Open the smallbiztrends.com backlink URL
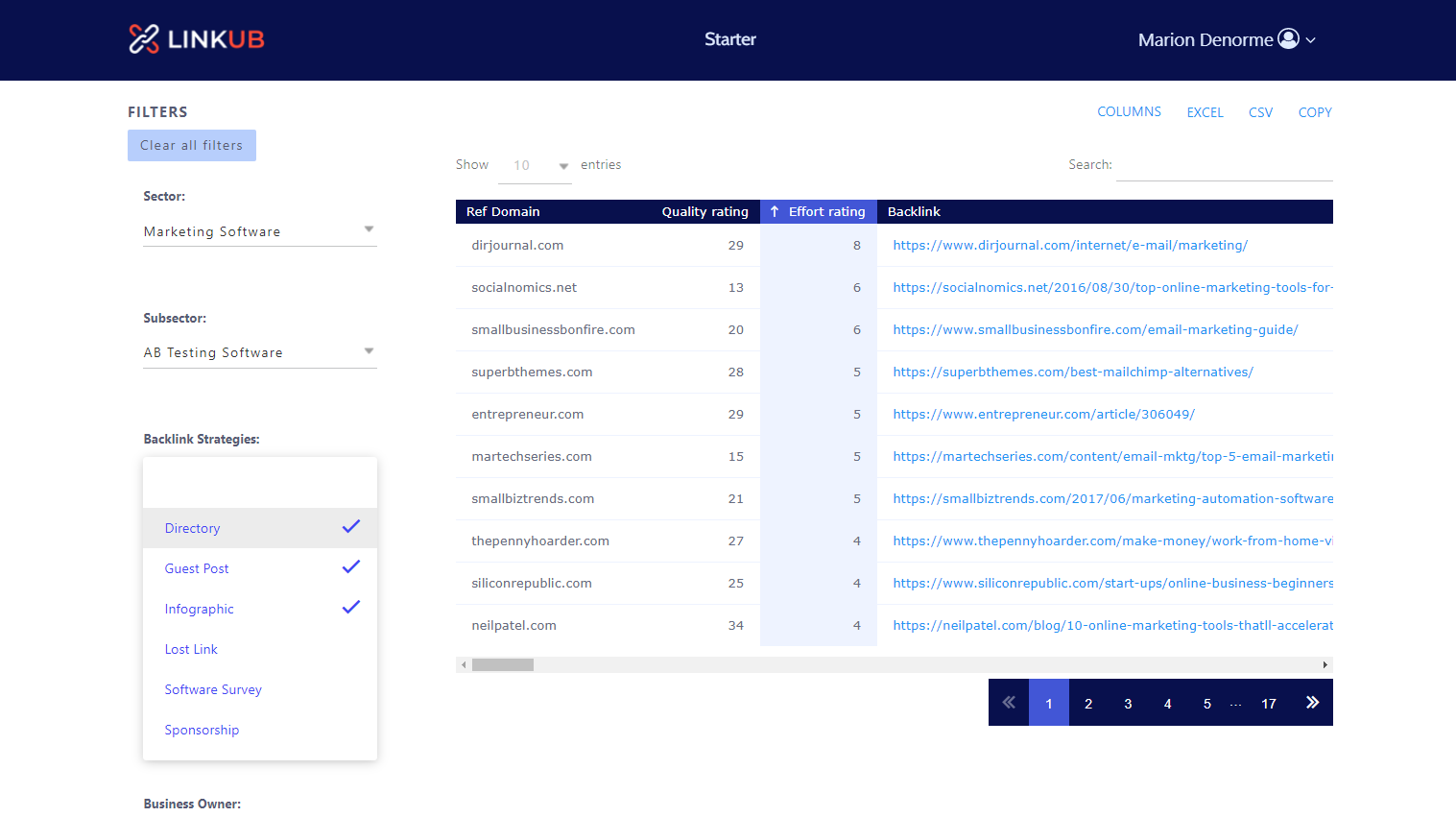 [1112, 498]
